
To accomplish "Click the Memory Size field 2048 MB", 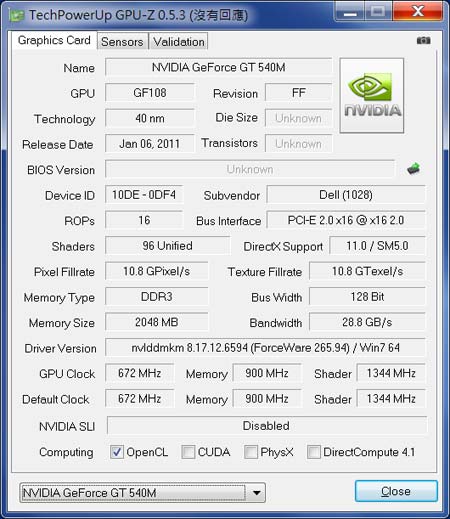I will click(x=157, y=322).
